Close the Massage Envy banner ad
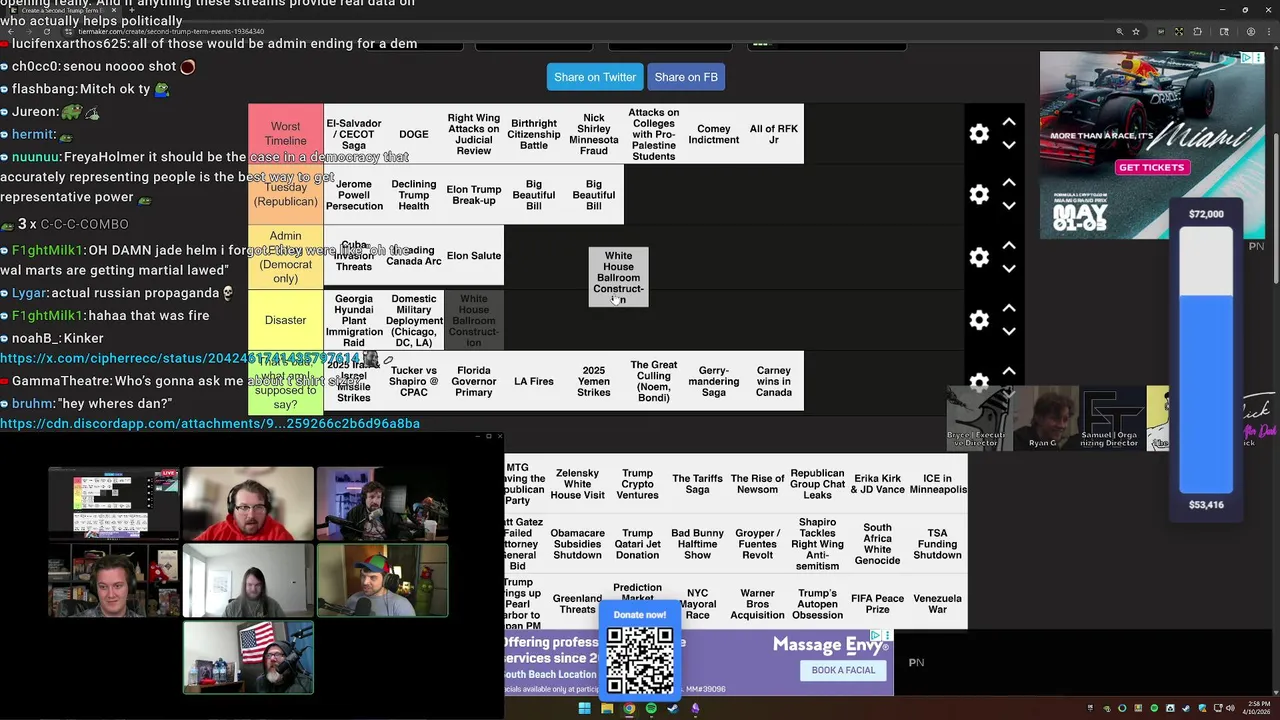1280x720 pixels. click(886, 635)
